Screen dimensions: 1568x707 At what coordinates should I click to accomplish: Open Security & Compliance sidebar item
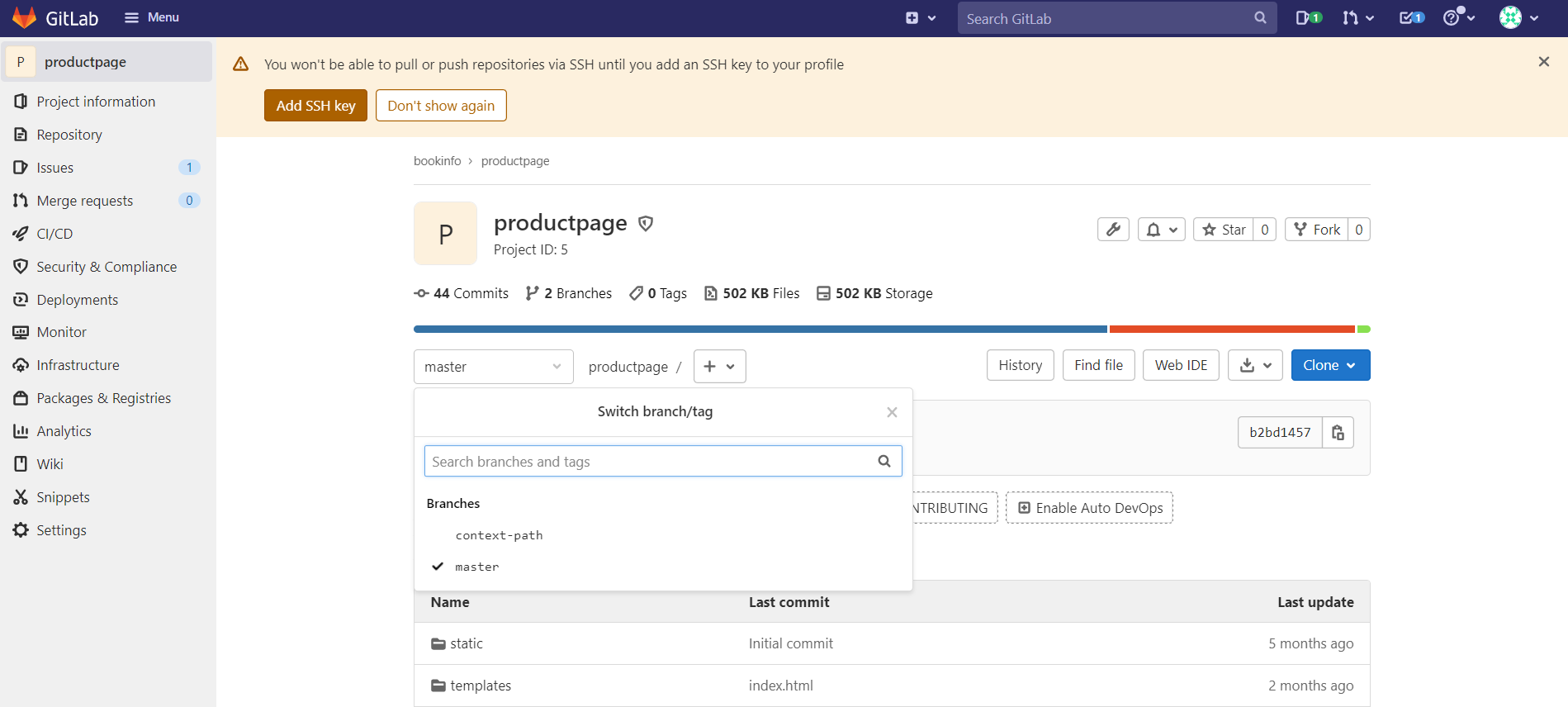[x=107, y=267]
